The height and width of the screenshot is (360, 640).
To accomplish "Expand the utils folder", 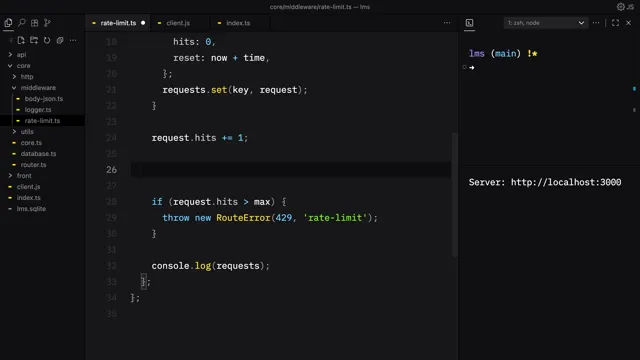I will tap(27, 132).
